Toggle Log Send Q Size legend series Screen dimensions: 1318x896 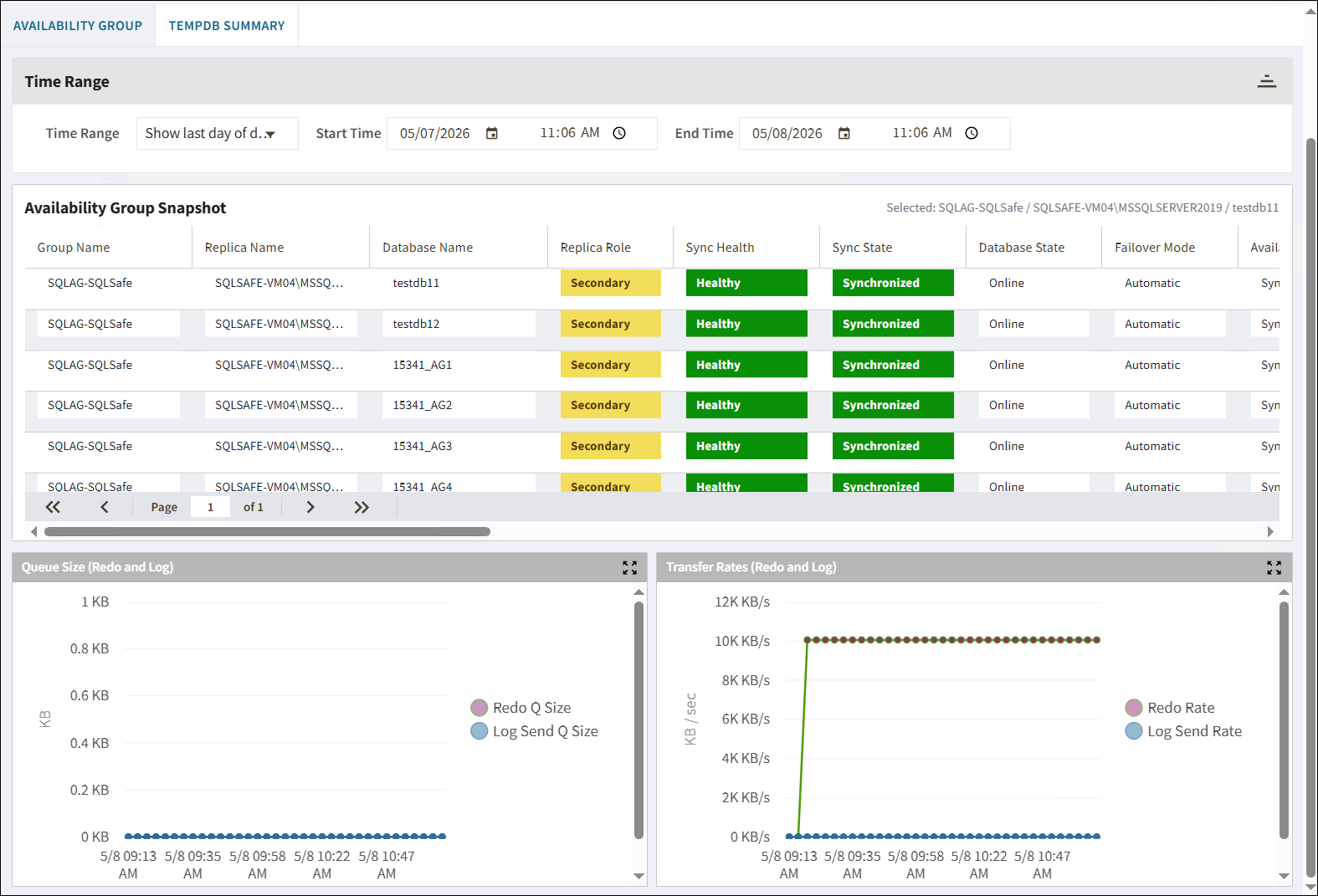(535, 731)
